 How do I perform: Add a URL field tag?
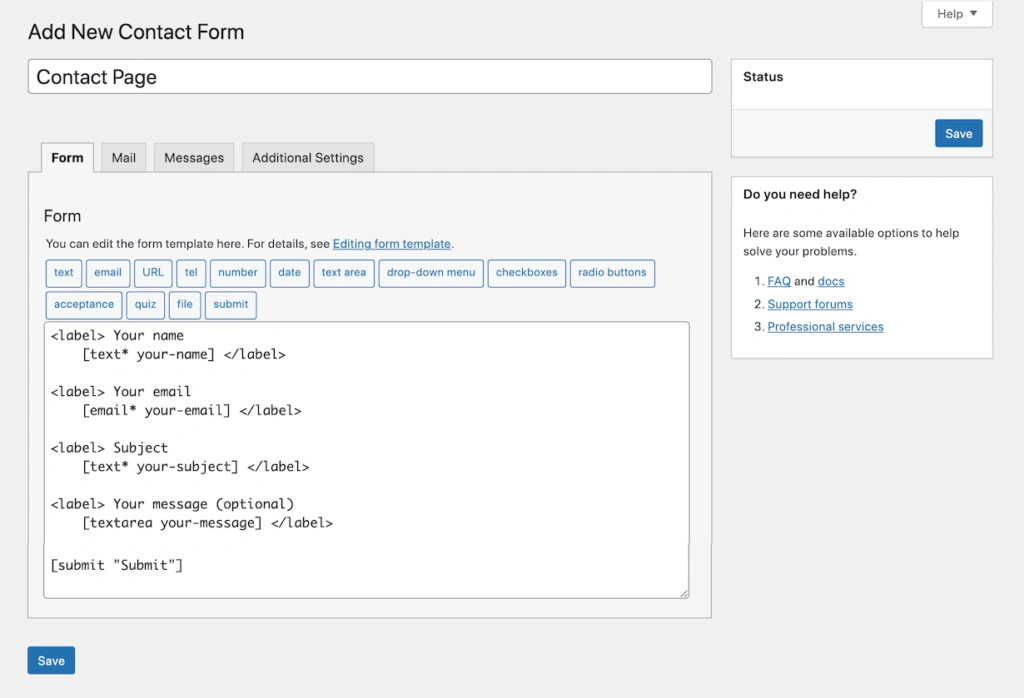153,273
